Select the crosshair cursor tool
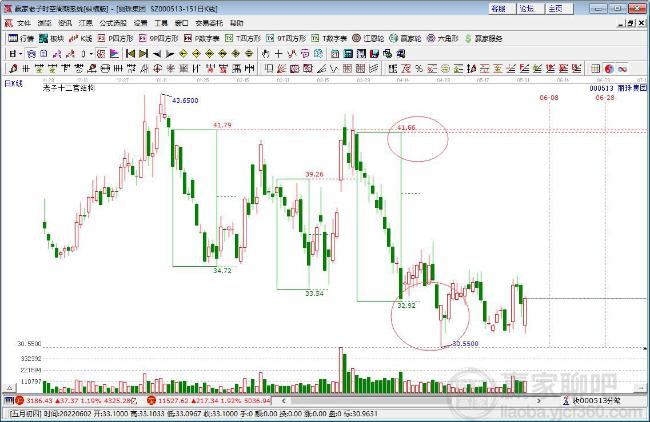The height and width of the screenshot is (422, 650). [x=279, y=54]
